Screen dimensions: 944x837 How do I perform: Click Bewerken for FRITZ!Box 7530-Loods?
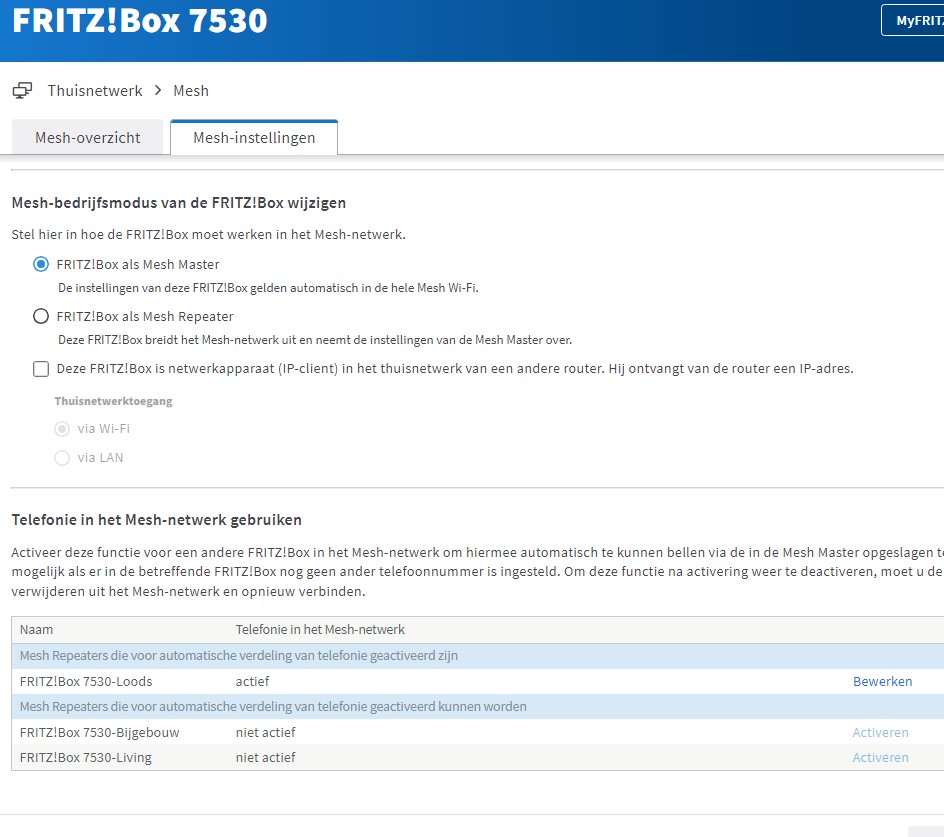coord(882,682)
